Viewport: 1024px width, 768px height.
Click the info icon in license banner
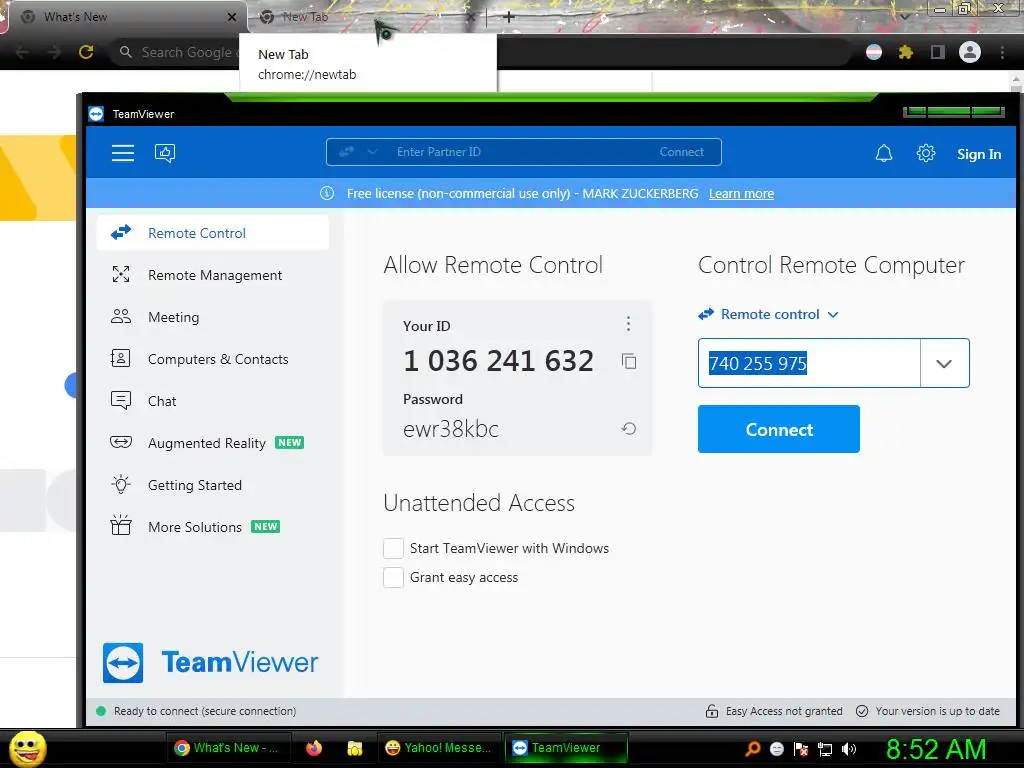tap(327, 193)
